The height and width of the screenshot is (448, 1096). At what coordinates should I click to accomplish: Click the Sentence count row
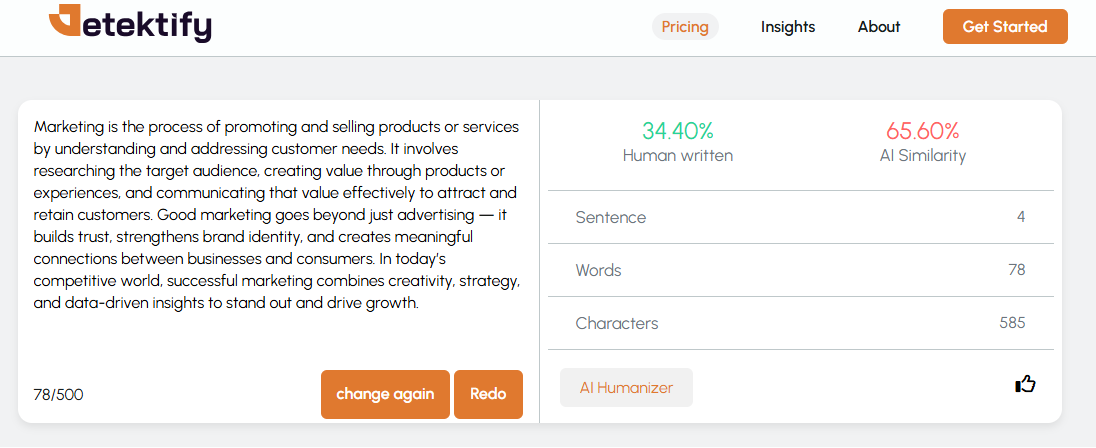800,217
